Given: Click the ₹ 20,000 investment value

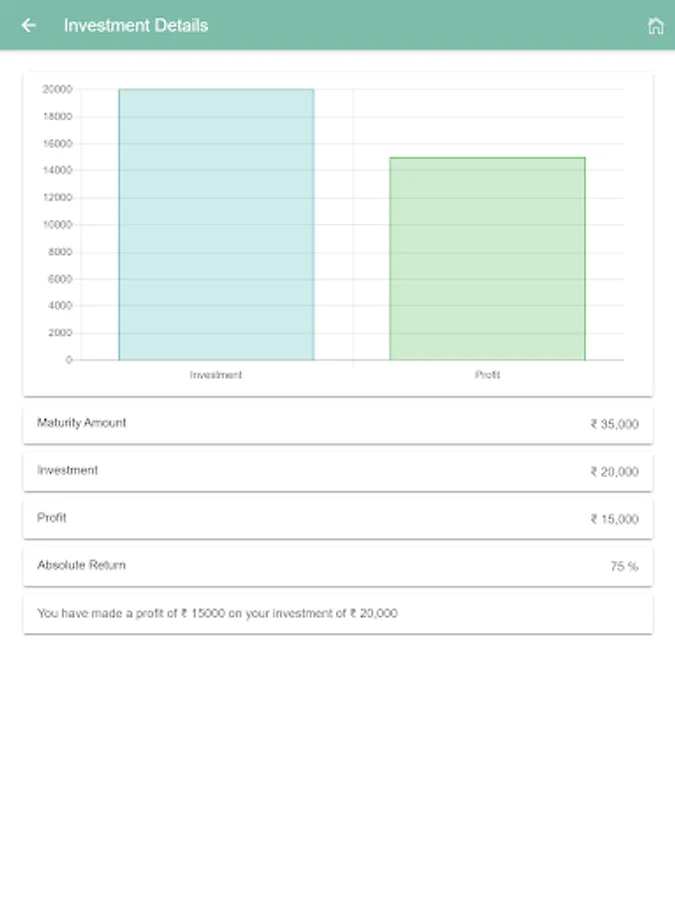Looking at the screenshot, I should click(x=614, y=472).
